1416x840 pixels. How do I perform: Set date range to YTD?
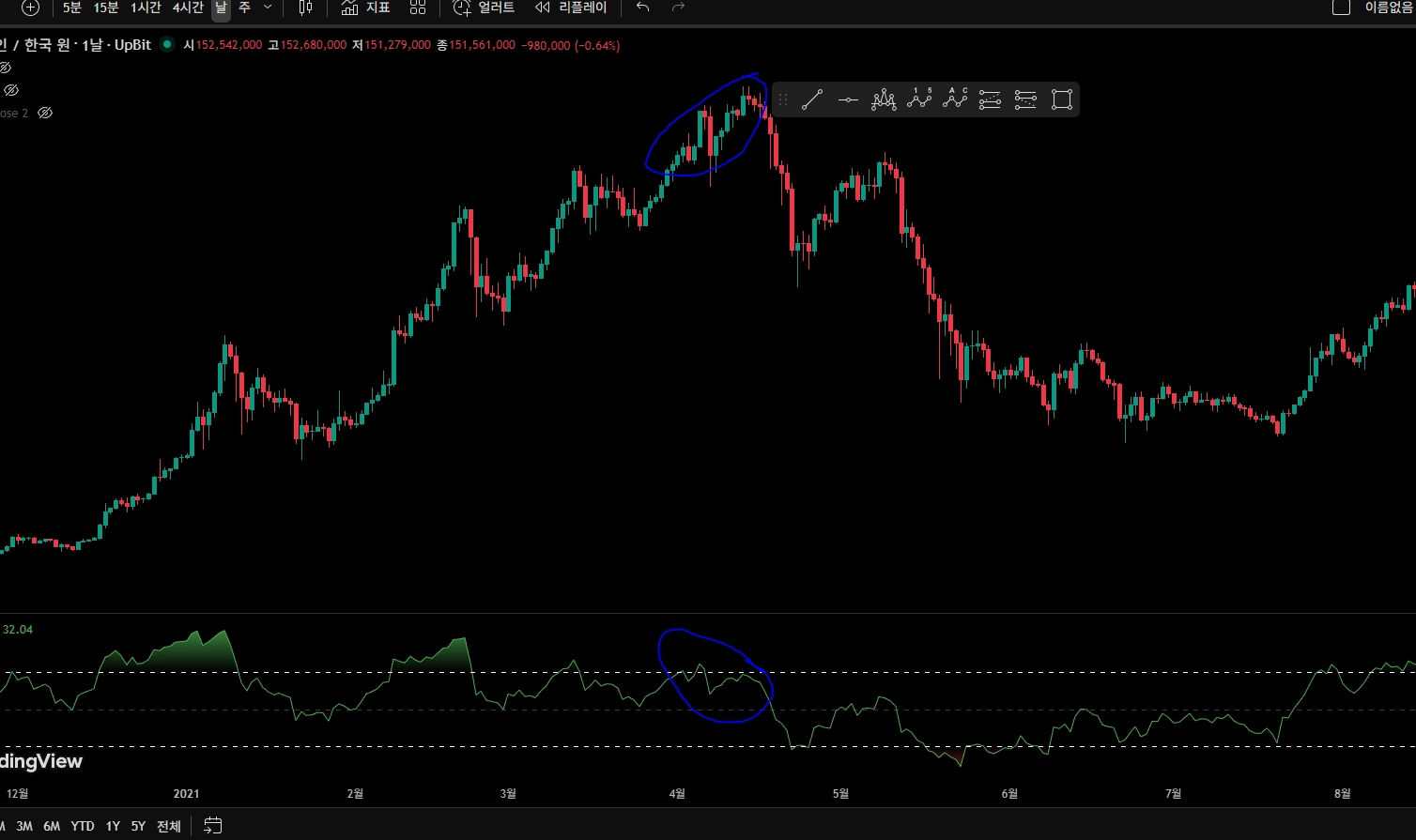83,826
